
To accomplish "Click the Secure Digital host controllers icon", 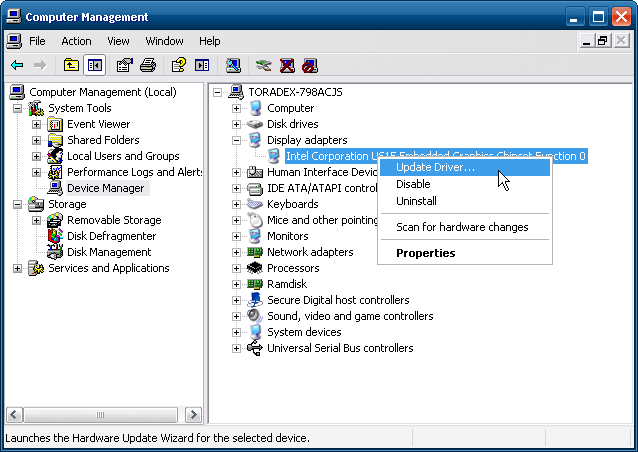I will [x=255, y=300].
